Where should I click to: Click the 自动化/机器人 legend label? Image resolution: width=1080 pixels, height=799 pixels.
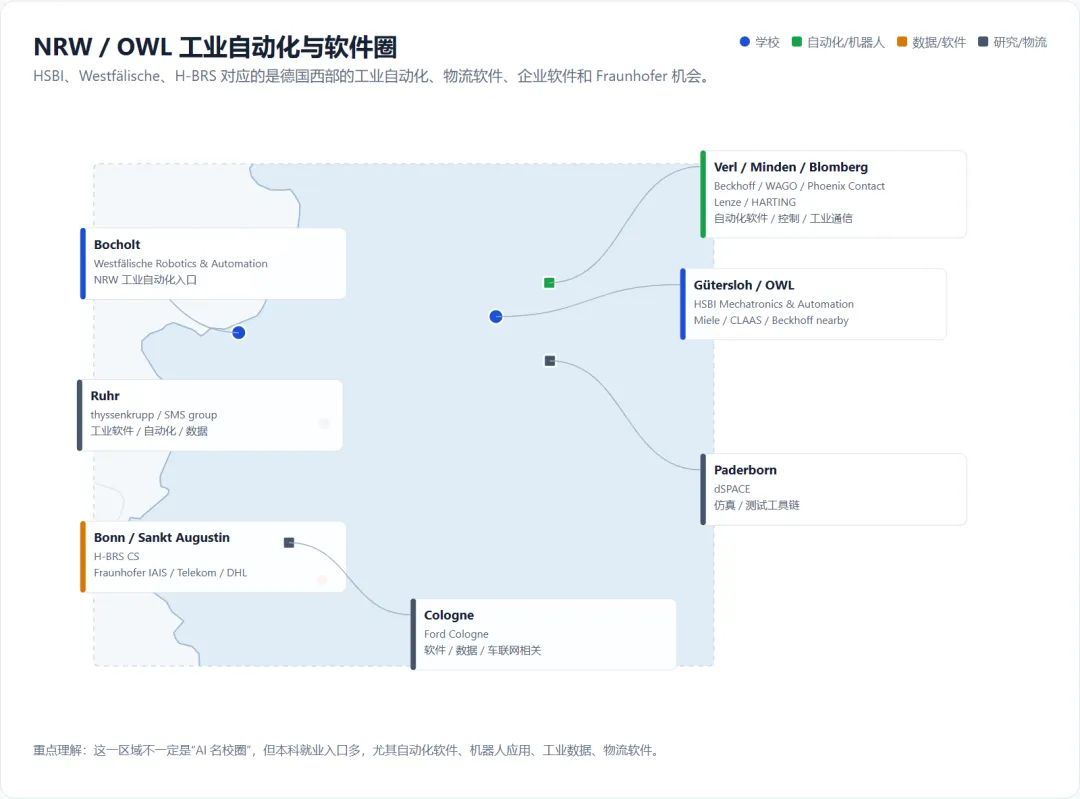pos(846,43)
